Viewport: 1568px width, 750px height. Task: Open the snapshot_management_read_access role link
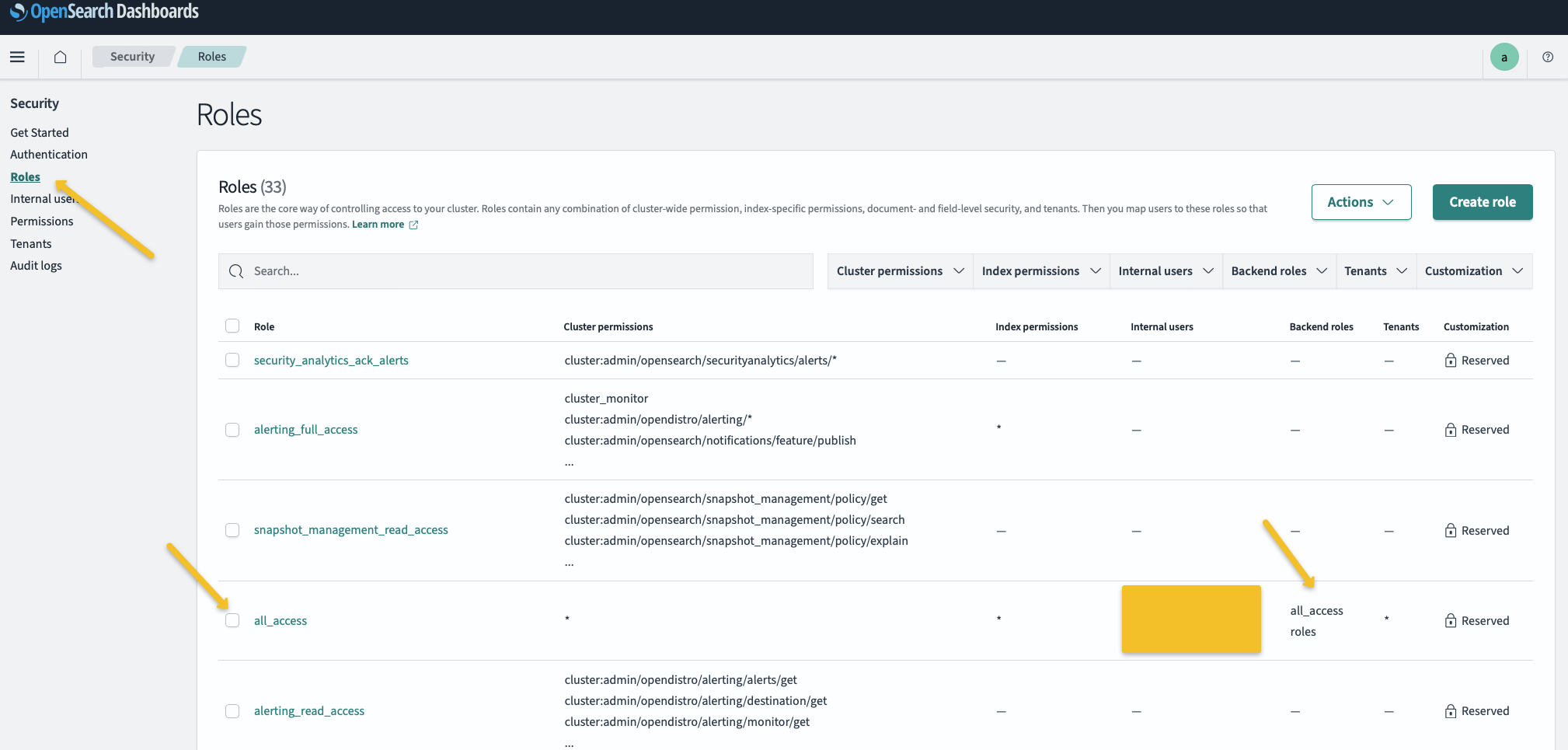point(351,530)
